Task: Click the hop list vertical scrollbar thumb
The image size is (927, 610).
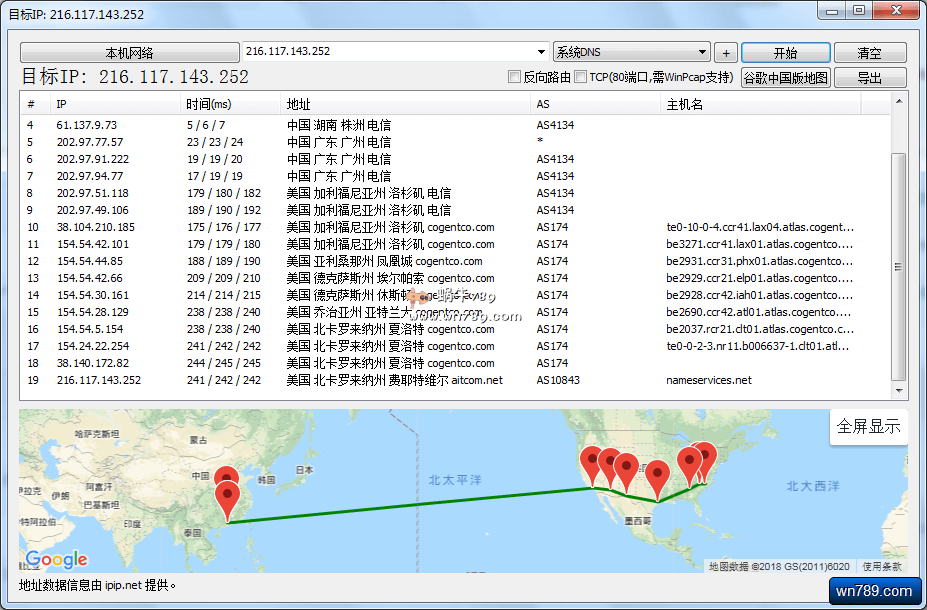Action: pos(899,267)
